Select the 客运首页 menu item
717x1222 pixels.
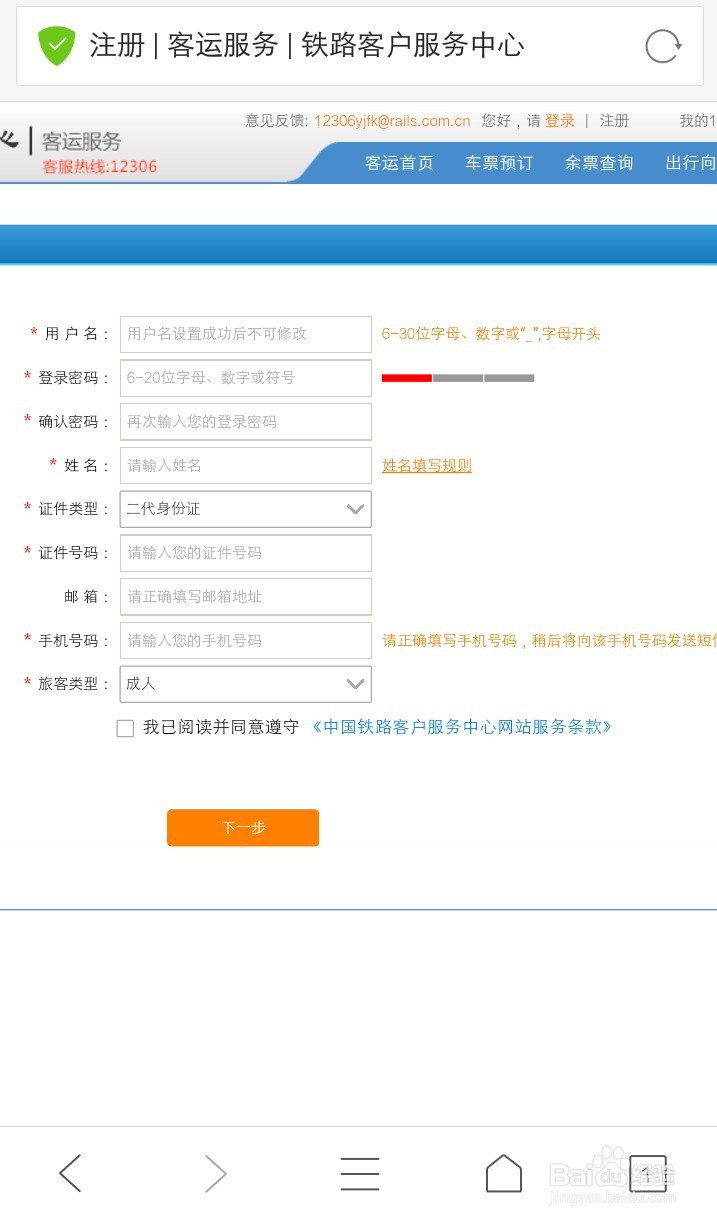pos(399,163)
